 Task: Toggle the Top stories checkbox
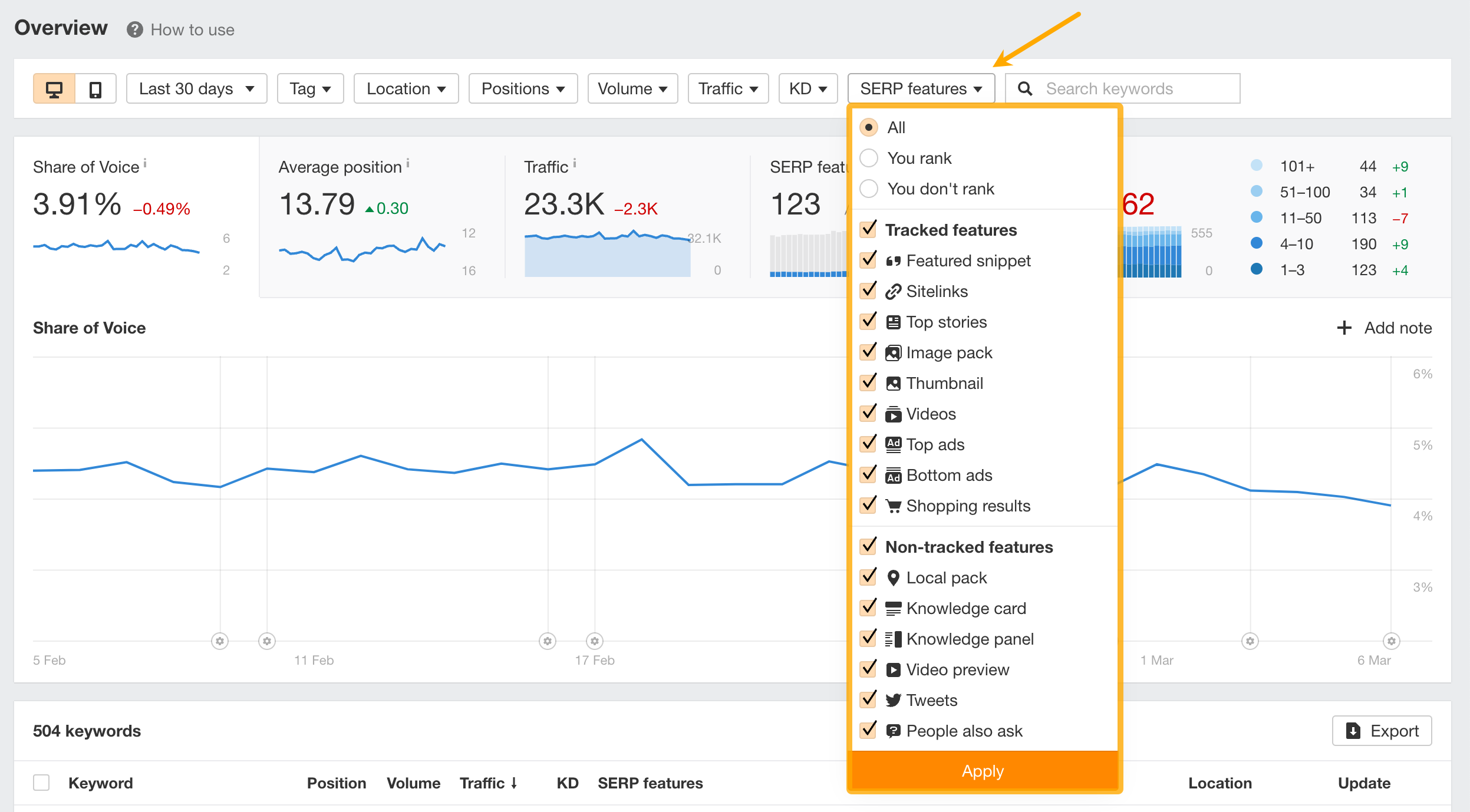click(868, 321)
